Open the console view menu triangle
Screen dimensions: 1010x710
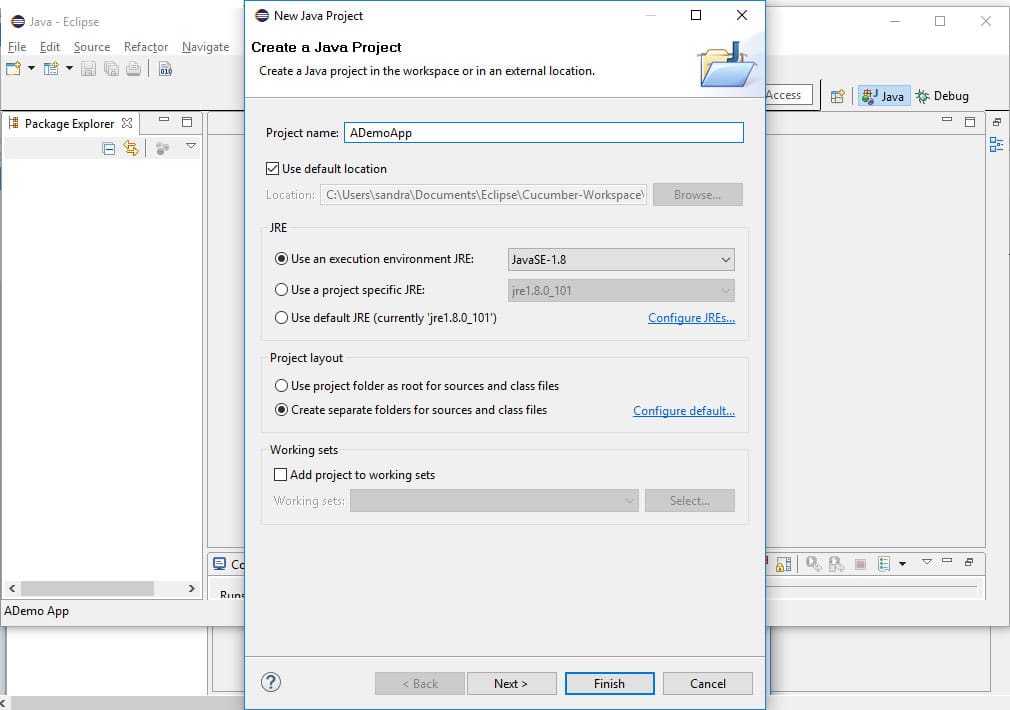tap(926, 562)
